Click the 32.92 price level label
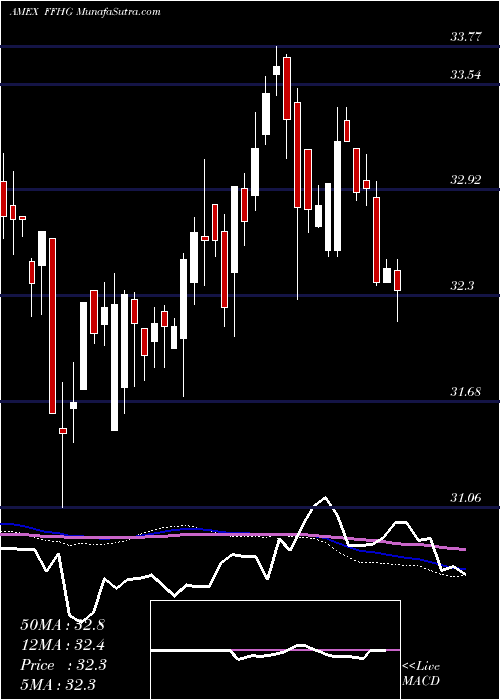Viewport: 500px width, 700px height. tap(466, 180)
